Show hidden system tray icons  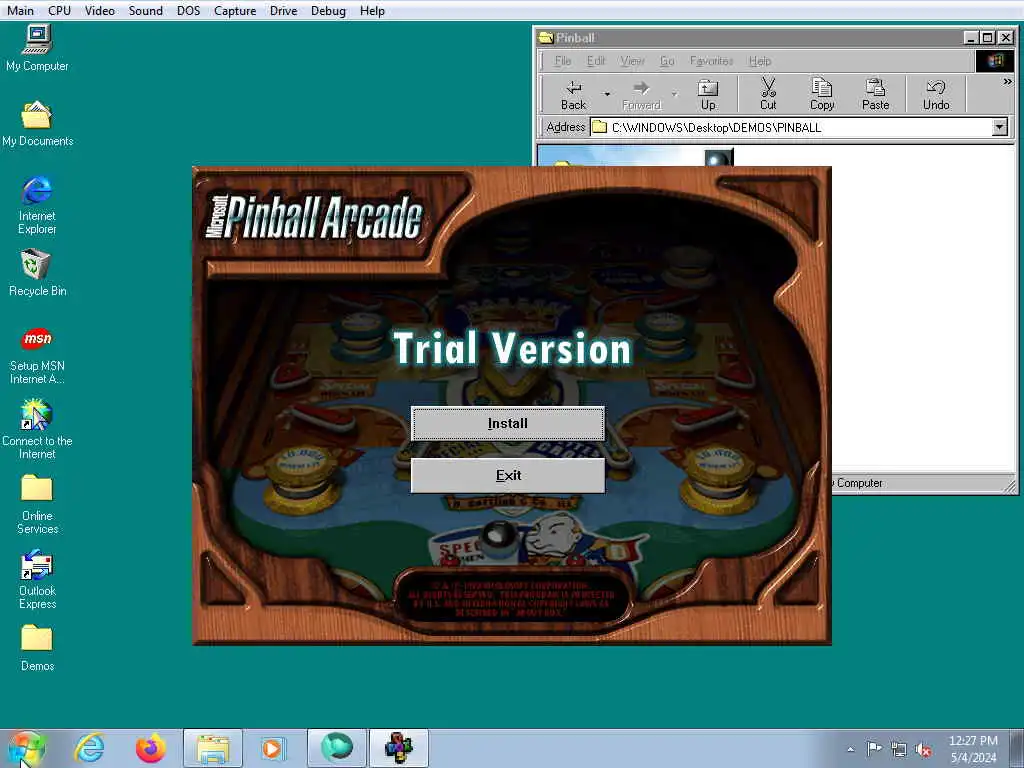click(850, 749)
